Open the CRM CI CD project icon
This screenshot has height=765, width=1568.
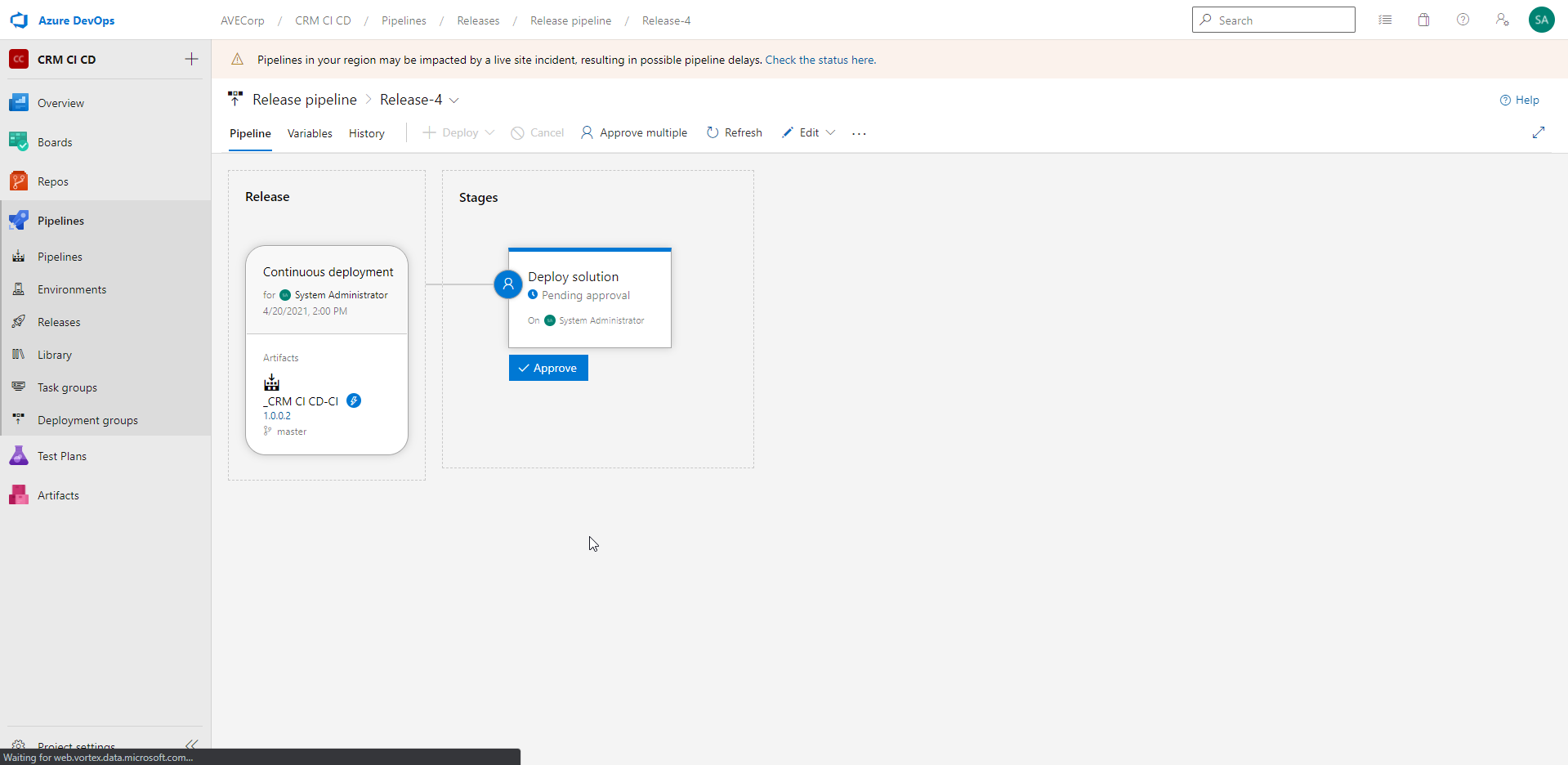(19, 59)
